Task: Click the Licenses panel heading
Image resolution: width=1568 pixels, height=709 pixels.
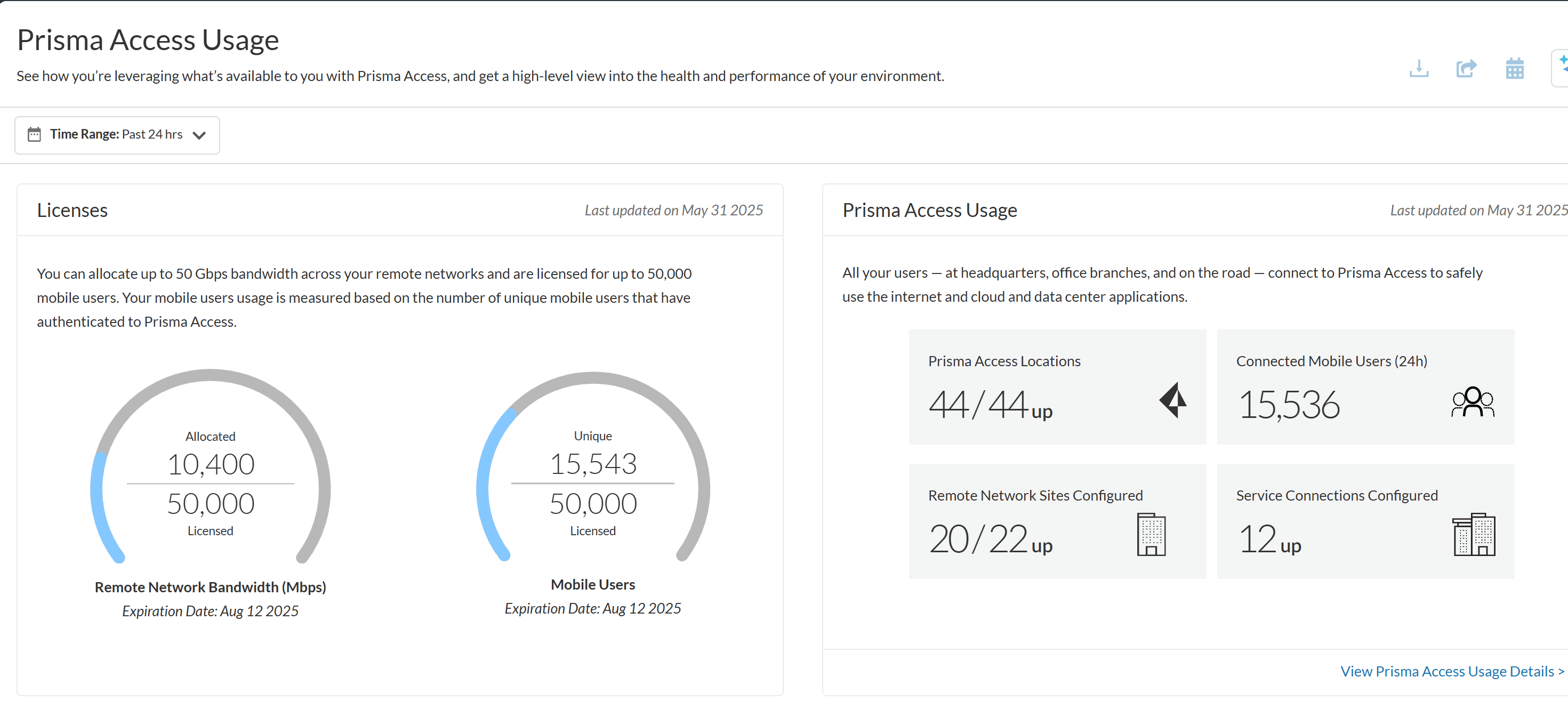Action: [73, 210]
